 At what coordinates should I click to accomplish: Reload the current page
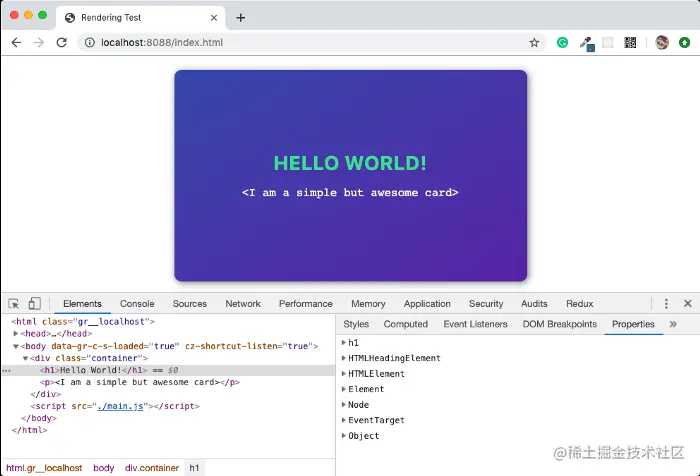click(x=62, y=42)
